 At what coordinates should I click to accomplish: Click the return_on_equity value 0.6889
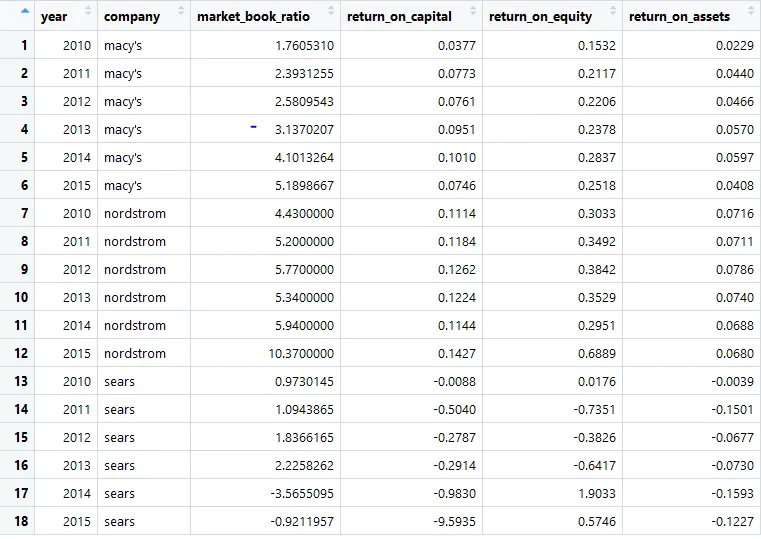(596, 354)
